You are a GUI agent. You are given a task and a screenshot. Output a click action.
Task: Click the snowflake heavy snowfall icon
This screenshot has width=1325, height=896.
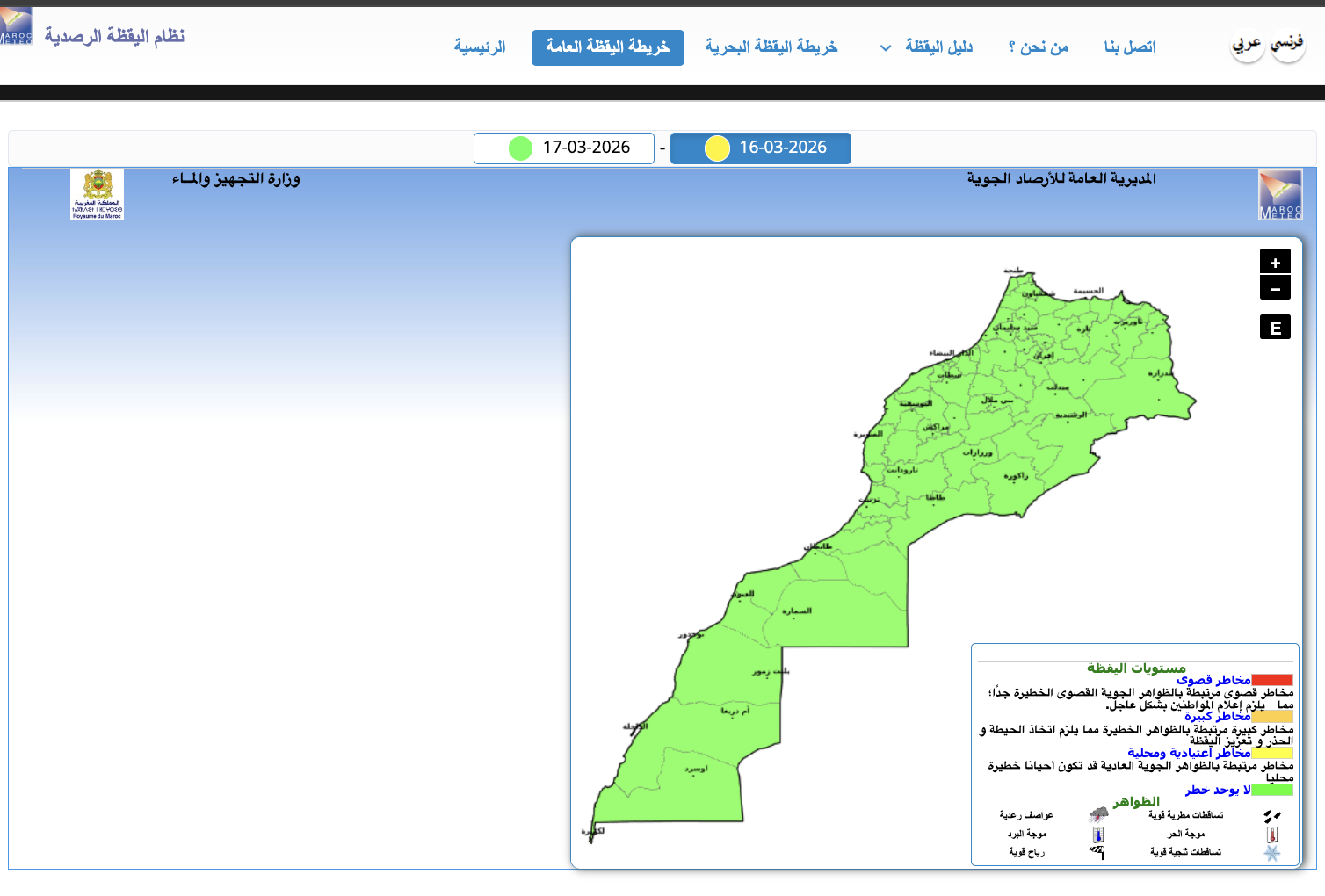coord(1271,853)
